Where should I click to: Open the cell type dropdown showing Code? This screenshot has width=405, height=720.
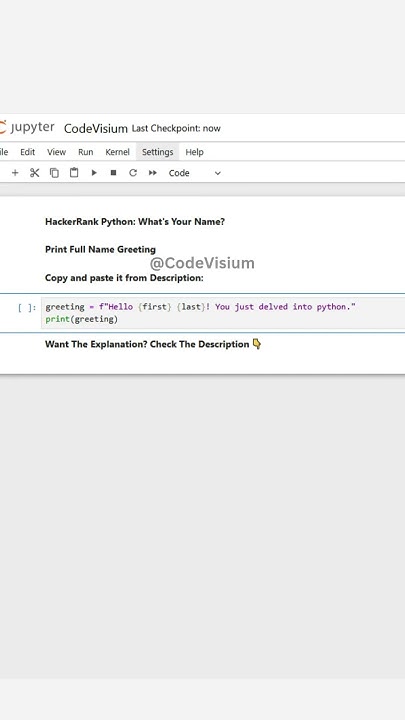(x=195, y=173)
